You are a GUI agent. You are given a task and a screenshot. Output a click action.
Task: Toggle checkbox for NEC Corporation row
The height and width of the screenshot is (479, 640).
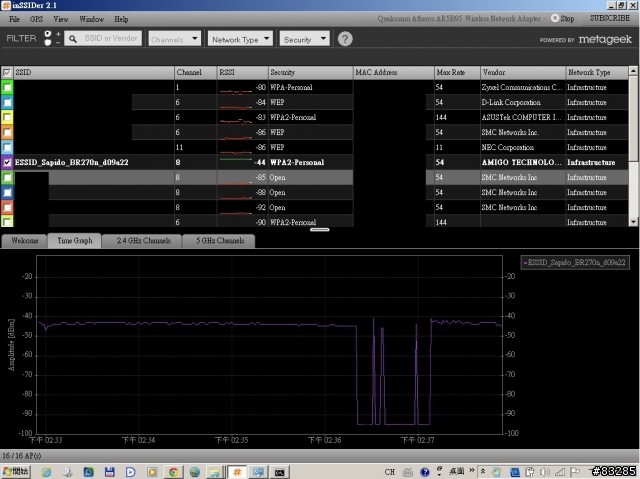tap(7, 147)
